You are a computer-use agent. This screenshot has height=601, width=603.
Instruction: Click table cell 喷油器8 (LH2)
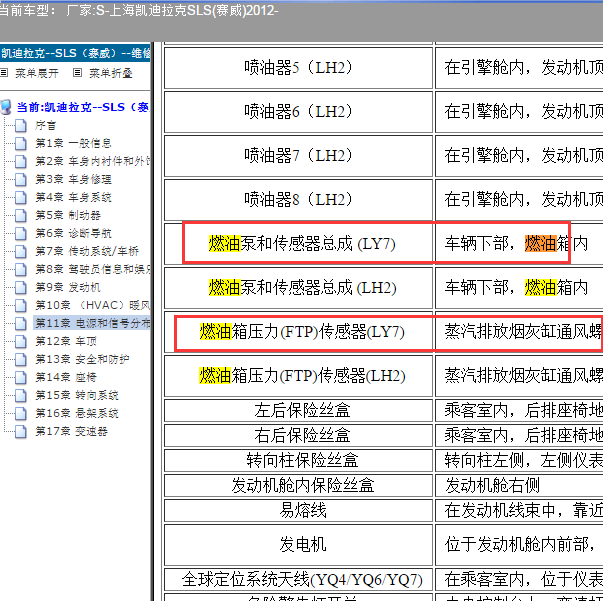(298, 200)
